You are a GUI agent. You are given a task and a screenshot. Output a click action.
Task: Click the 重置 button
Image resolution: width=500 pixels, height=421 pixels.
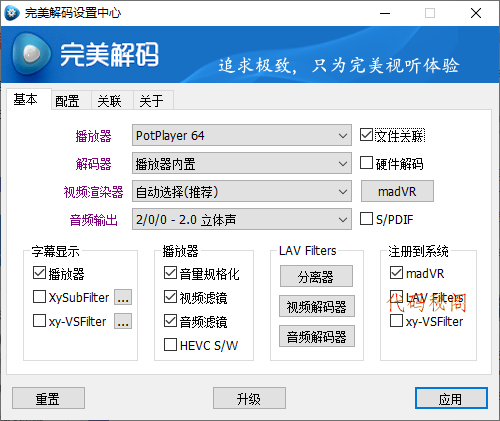pyautogui.click(x=48, y=398)
